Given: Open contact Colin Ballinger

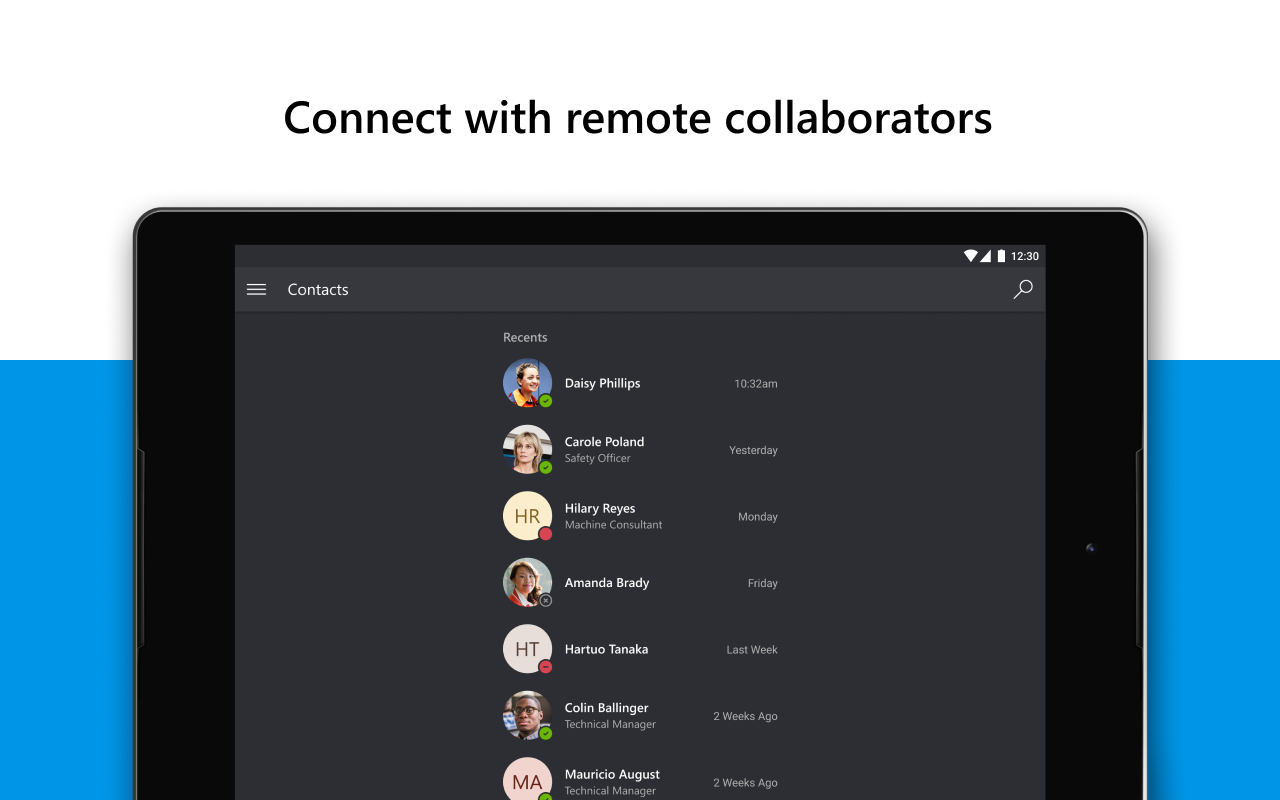Looking at the screenshot, I should coord(640,716).
